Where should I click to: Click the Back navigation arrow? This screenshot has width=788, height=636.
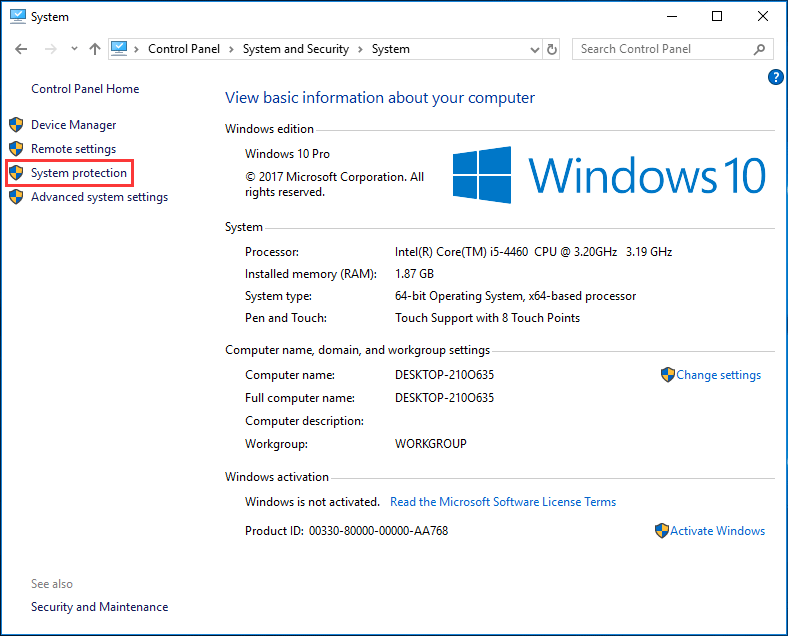click(21, 49)
